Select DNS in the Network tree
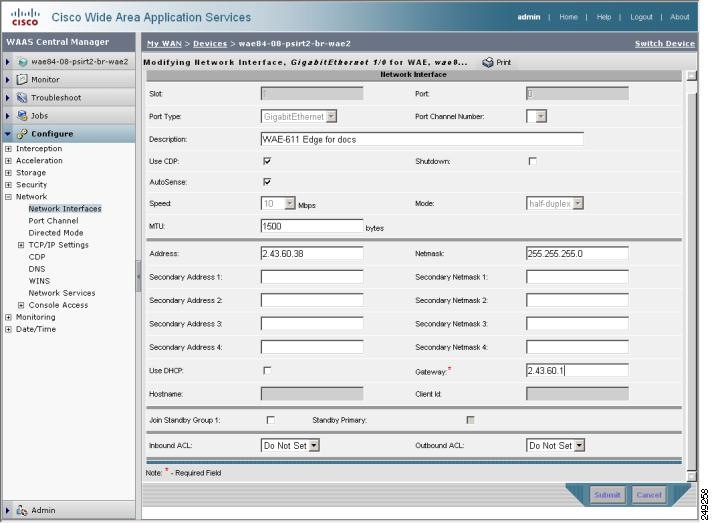 [37, 269]
